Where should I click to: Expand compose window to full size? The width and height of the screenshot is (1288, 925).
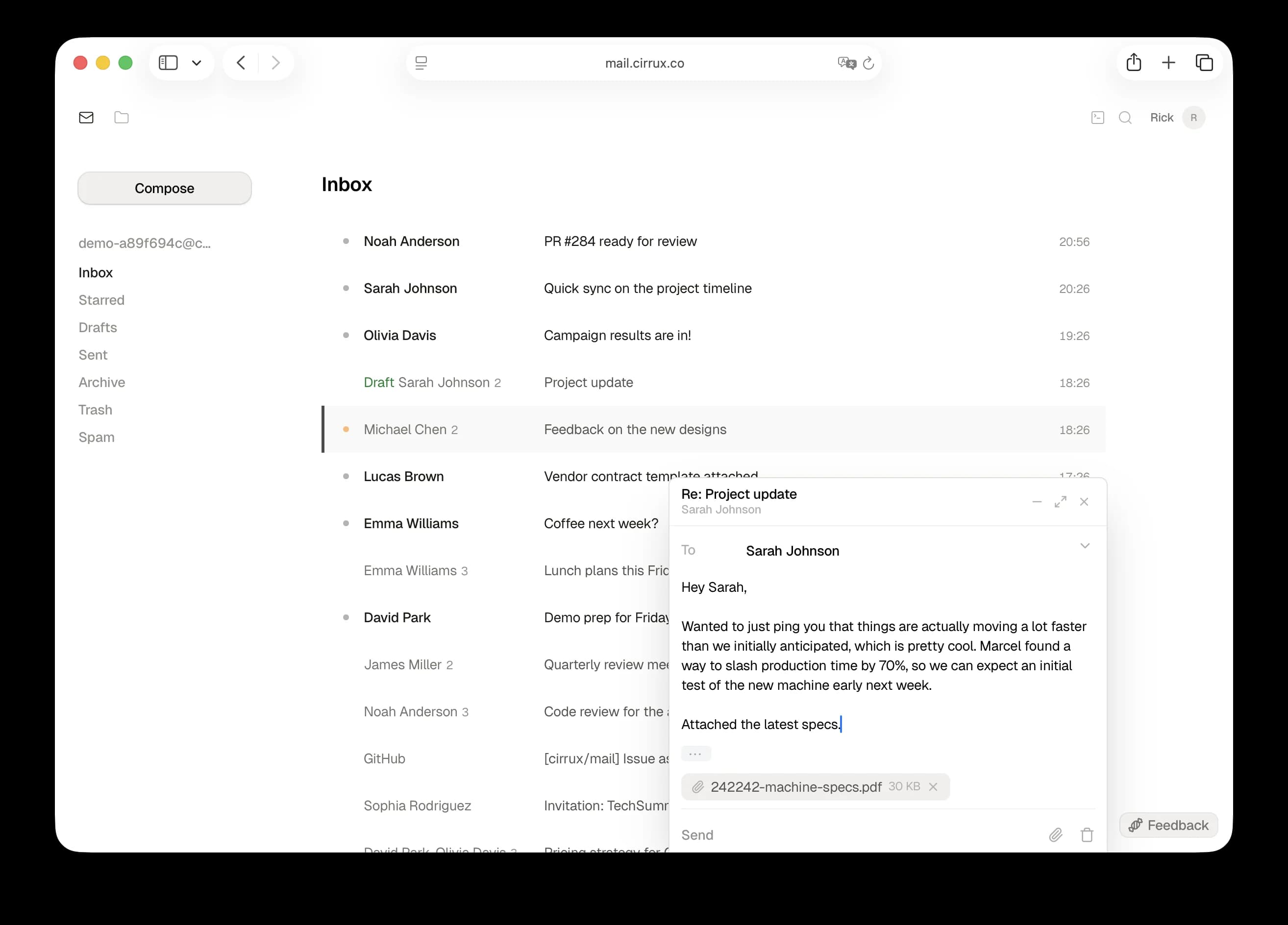[1060, 502]
